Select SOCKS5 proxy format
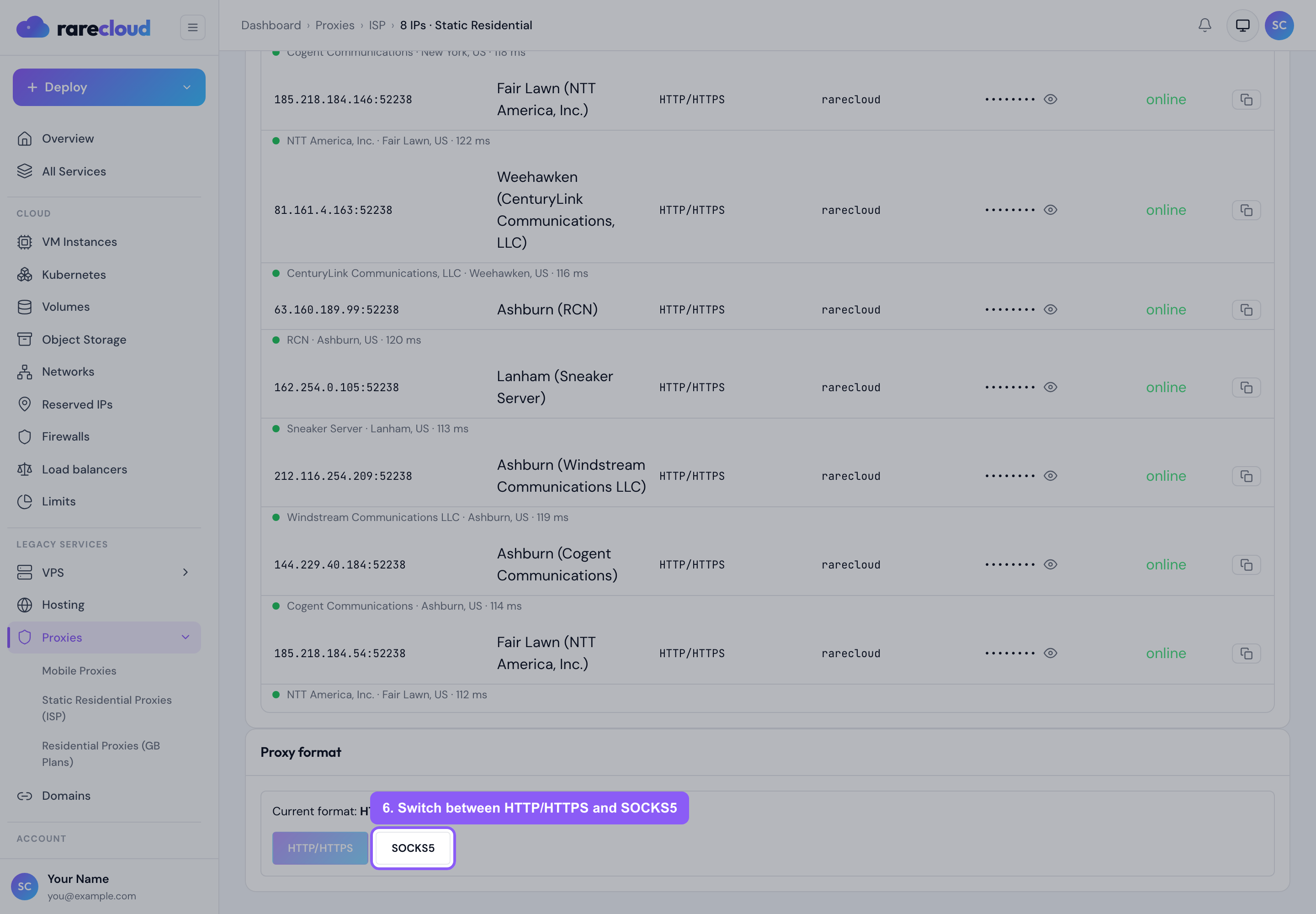1316x914 pixels. 413,848
